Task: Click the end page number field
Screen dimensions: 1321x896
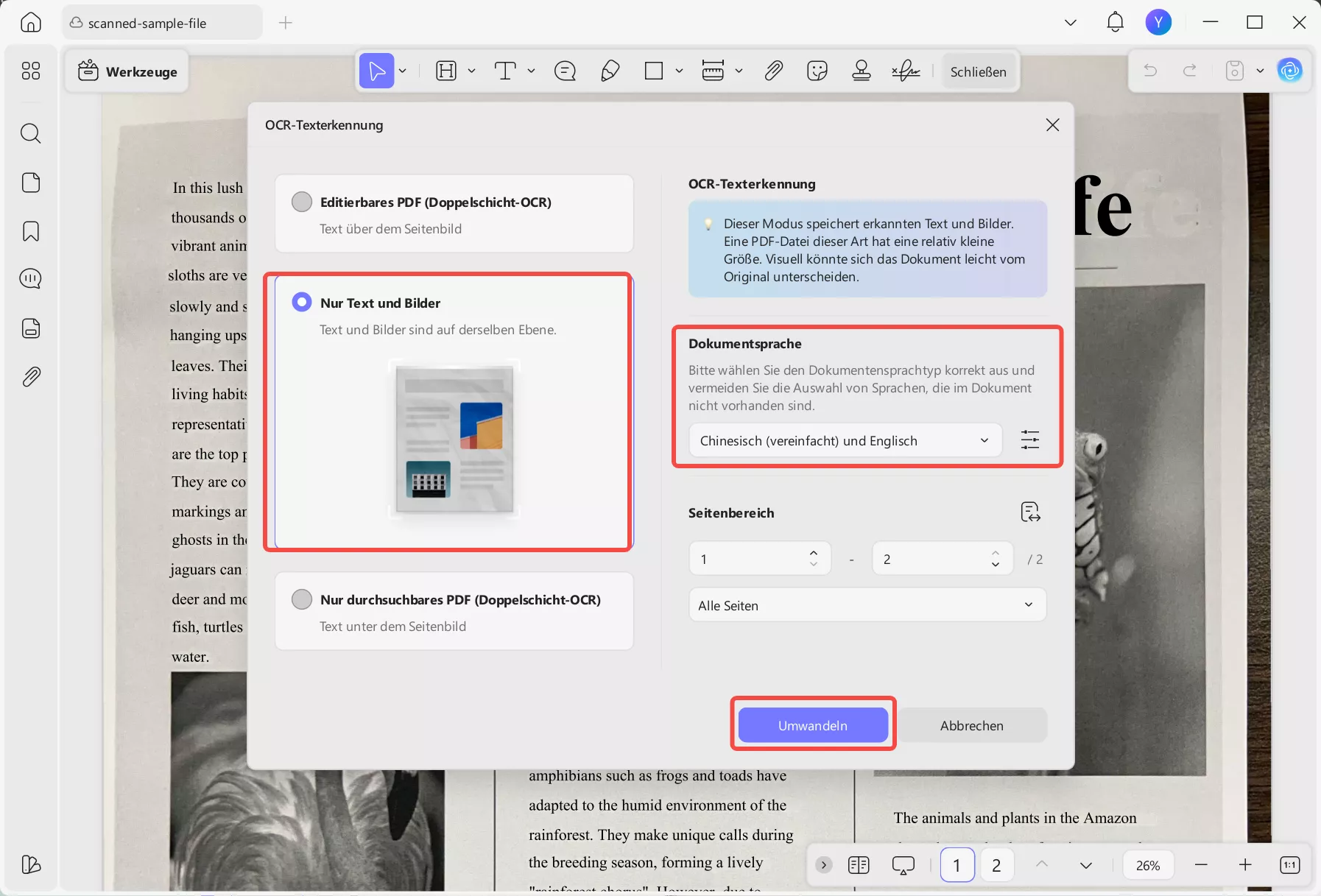Action: point(943,559)
